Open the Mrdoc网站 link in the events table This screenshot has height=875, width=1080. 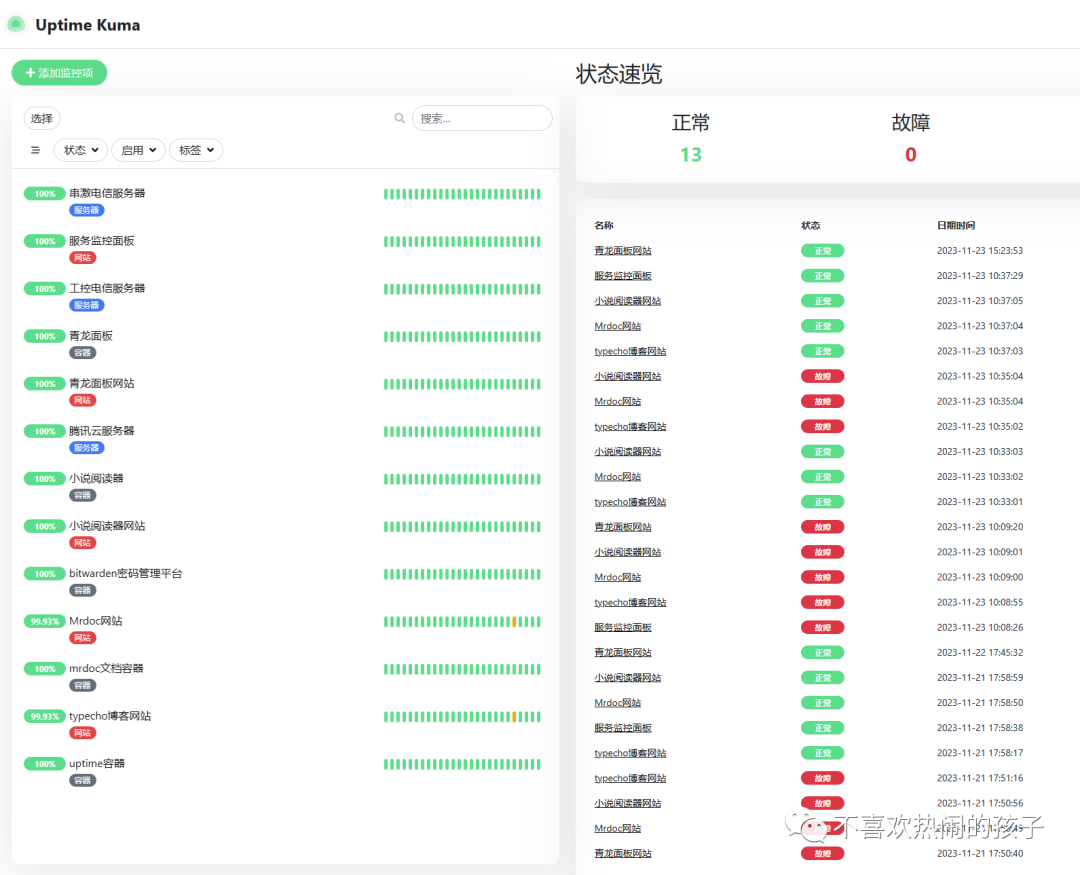(x=617, y=325)
